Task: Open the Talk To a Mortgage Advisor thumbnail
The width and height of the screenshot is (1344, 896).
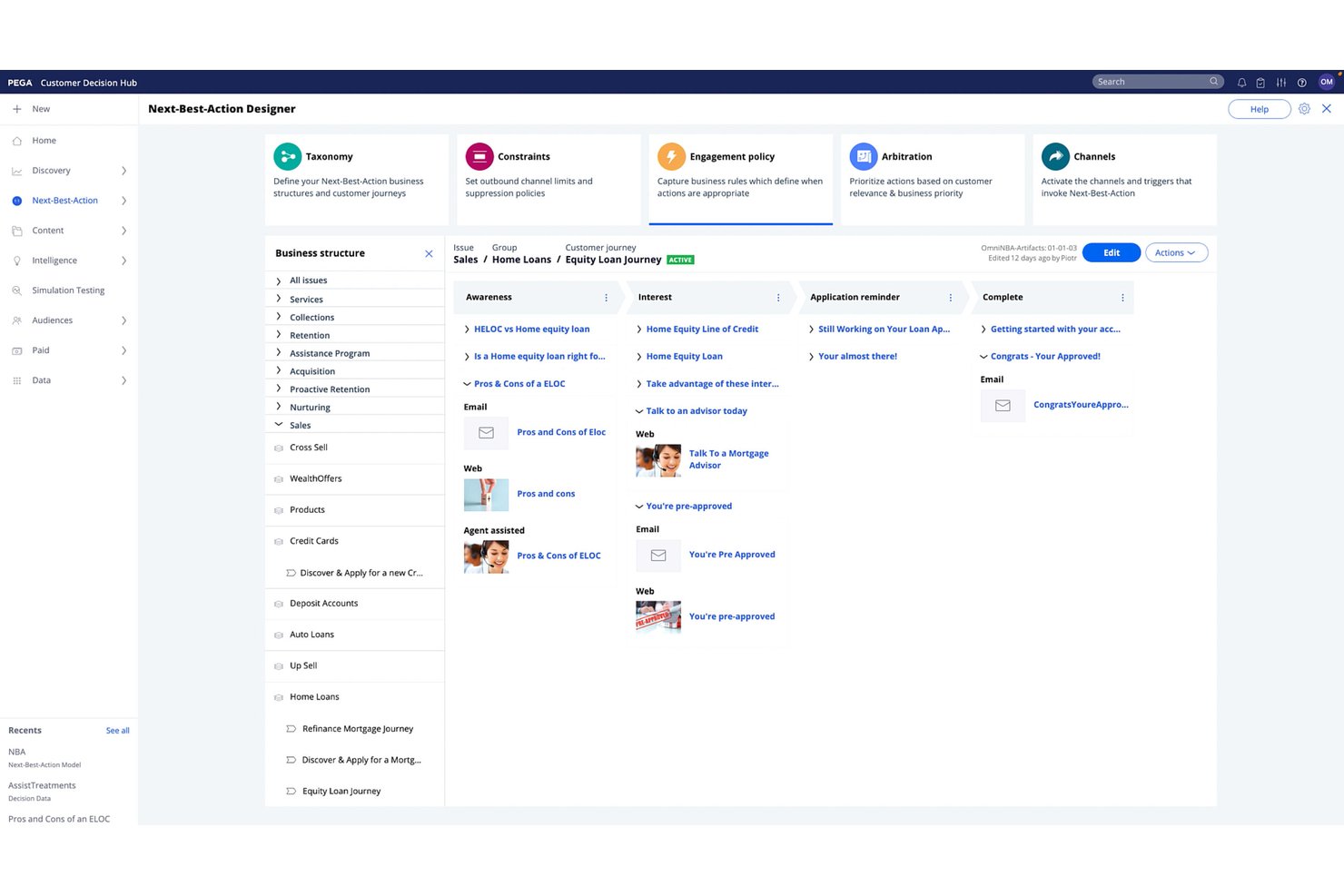Action: [658, 460]
